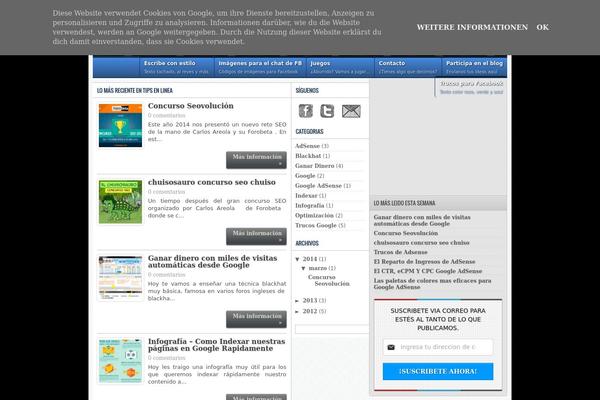Expand the 2012 archive year
The height and width of the screenshot is (400, 600).
pyautogui.click(x=297, y=312)
